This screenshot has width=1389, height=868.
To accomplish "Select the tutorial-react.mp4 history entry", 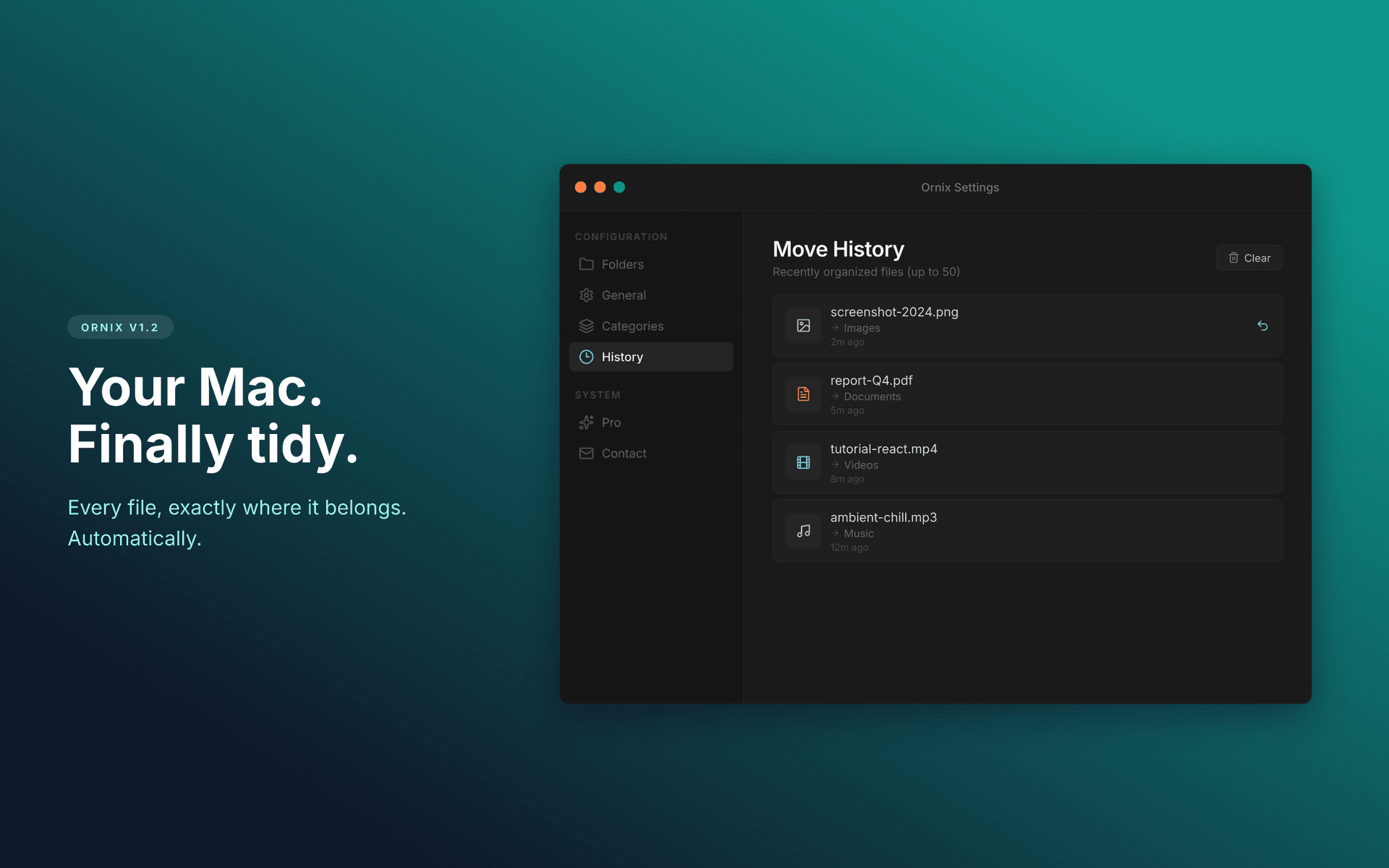I will coord(1027,462).
